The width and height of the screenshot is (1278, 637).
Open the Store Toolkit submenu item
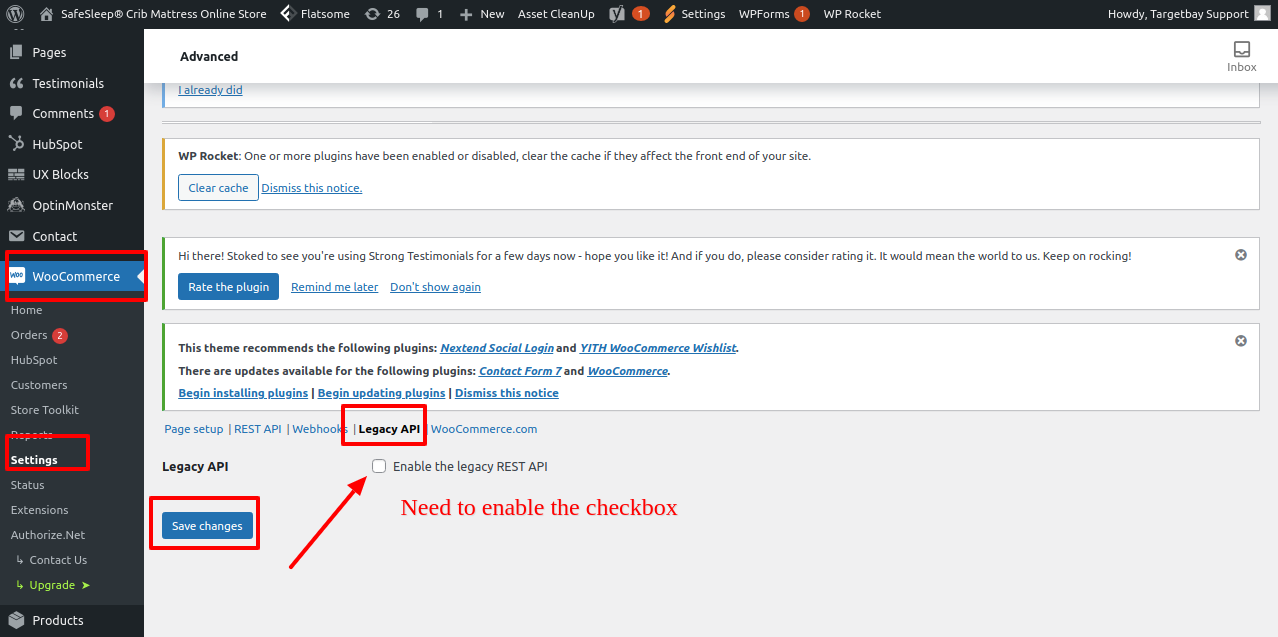[45, 410]
